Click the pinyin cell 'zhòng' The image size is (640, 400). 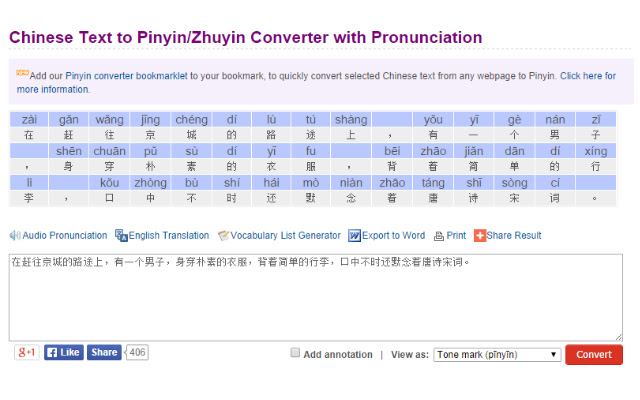(151, 182)
